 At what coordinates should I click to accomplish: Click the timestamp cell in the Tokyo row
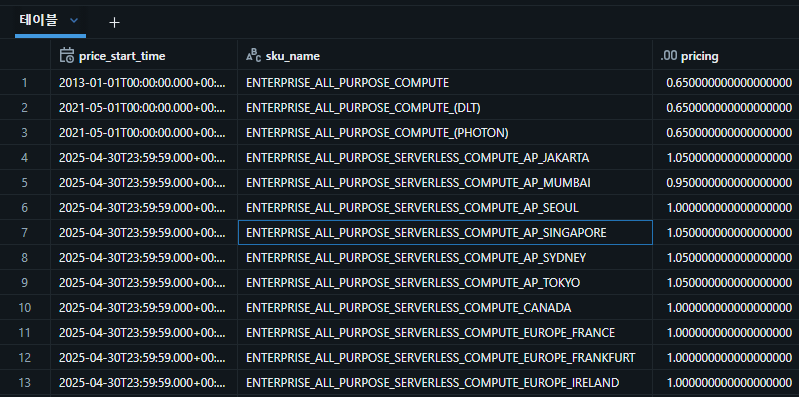tap(144, 282)
